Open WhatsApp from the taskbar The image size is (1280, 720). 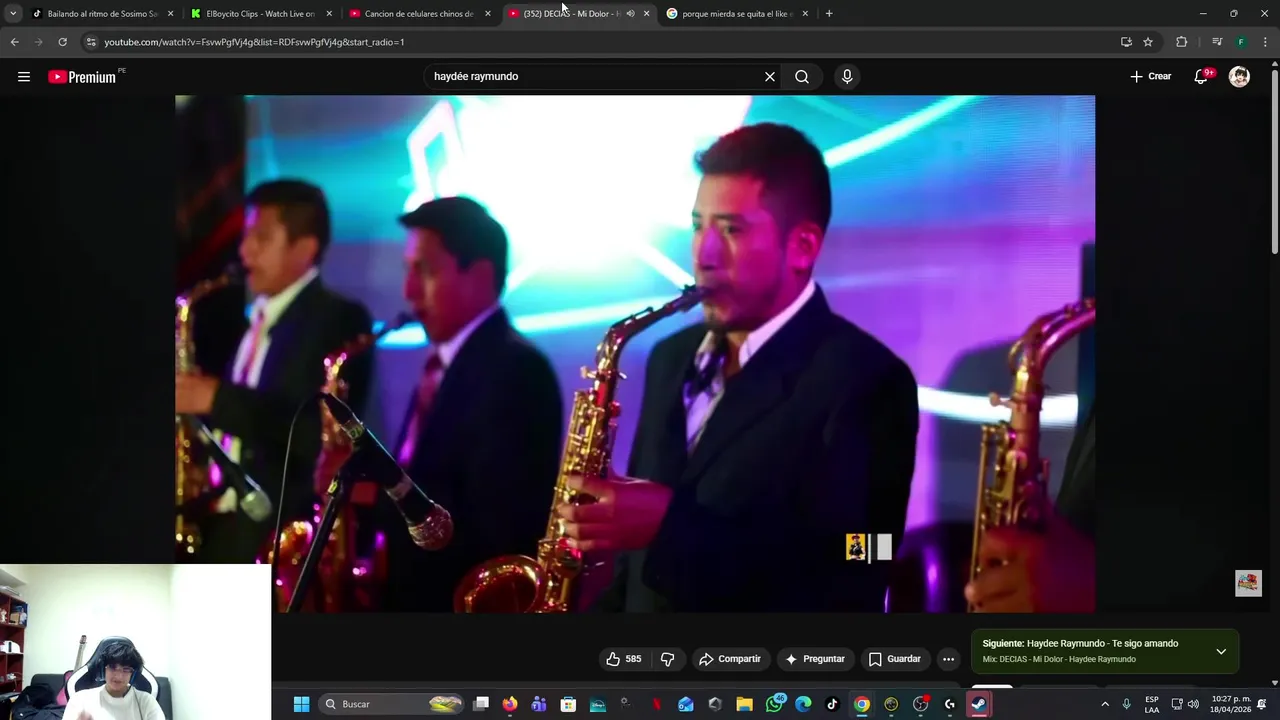point(774,704)
